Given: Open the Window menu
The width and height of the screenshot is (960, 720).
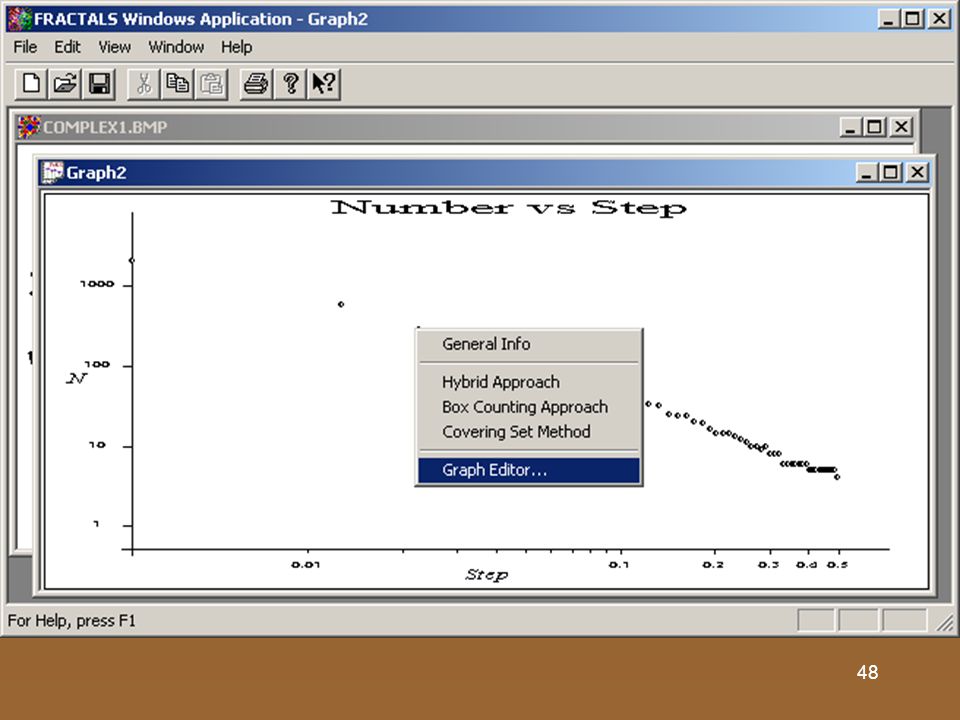Looking at the screenshot, I should point(176,47).
